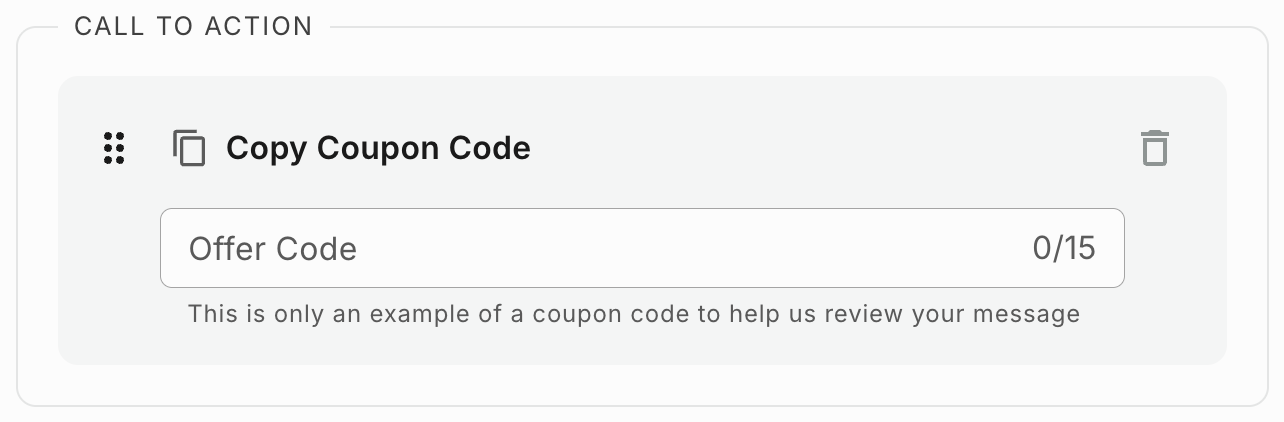Click the copy icon beside Copy Coupon Code
This screenshot has height=422, width=1284.
[189, 148]
